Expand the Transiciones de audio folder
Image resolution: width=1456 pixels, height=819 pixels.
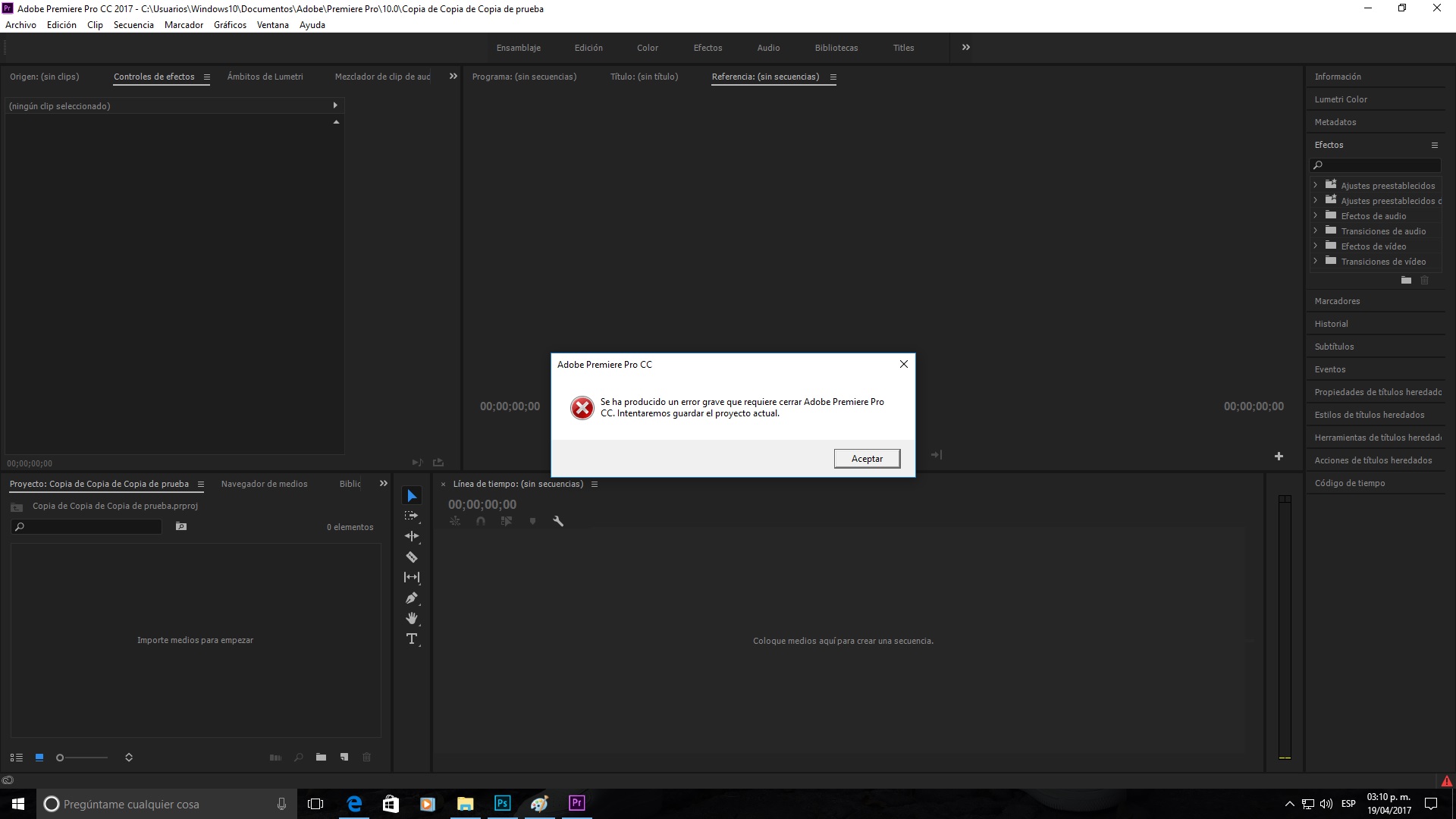coord(1316,231)
